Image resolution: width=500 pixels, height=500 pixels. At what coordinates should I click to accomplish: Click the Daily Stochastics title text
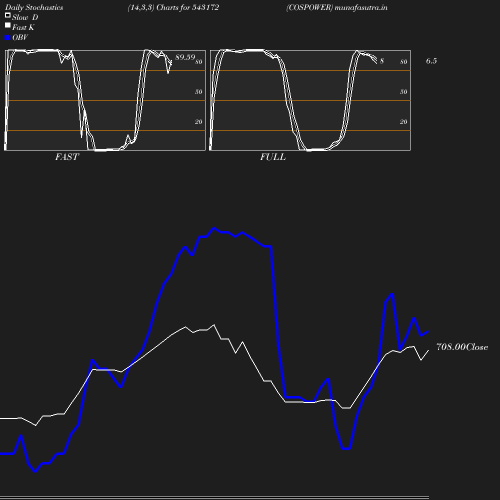click(x=34, y=7)
